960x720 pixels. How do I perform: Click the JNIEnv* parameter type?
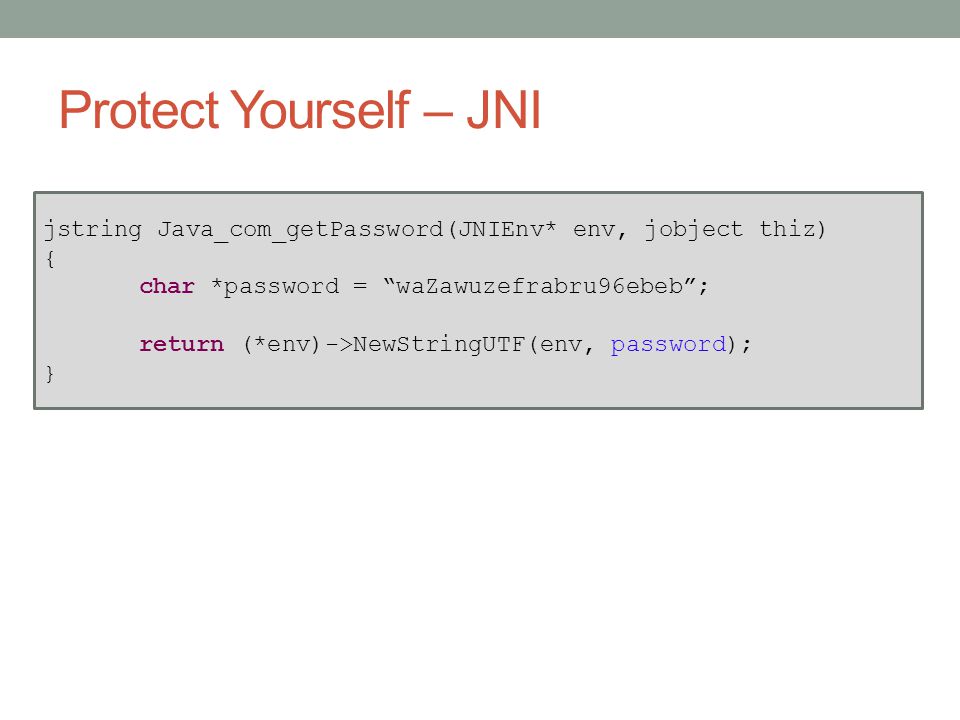pyautogui.click(x=507, y=229)
